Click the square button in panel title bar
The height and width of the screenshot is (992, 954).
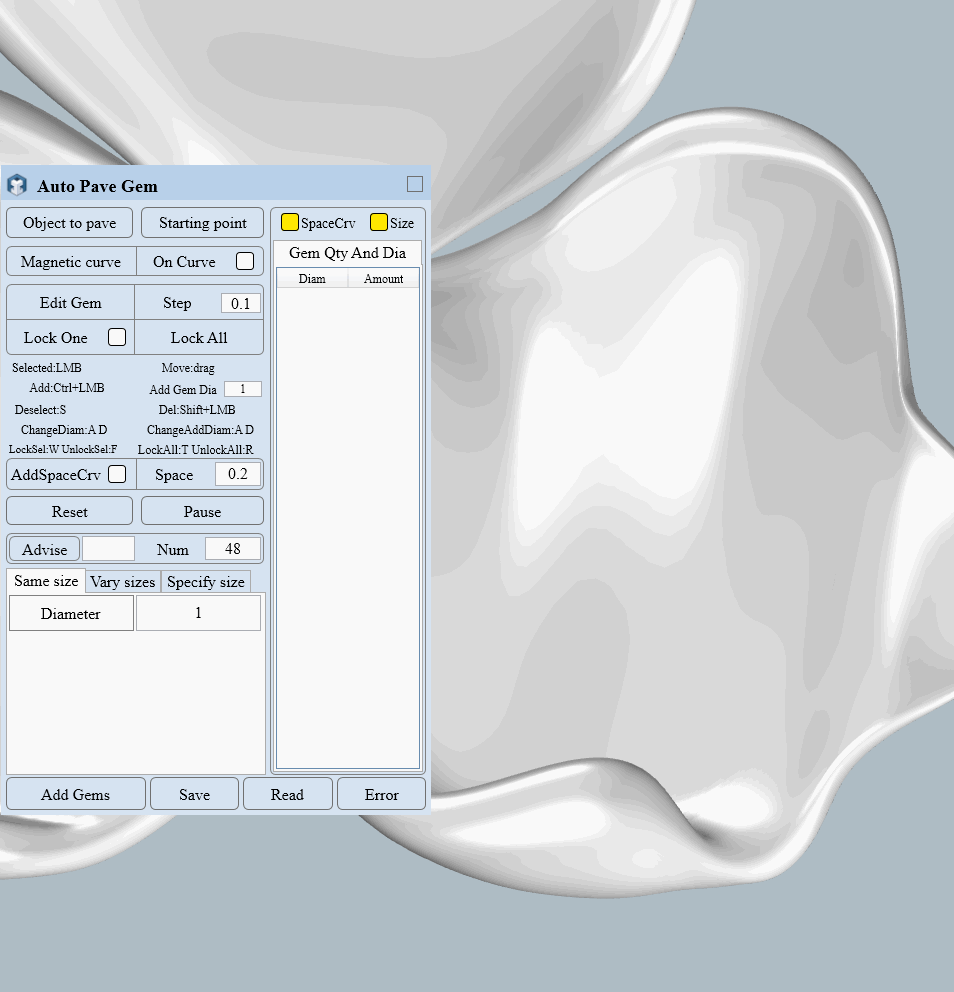coord(415,184)
